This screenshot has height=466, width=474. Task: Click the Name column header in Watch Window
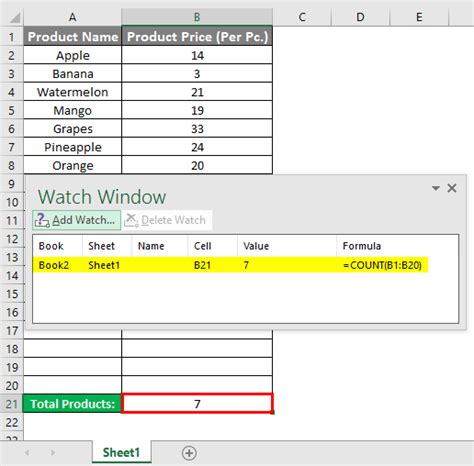[x=160, y=246]
